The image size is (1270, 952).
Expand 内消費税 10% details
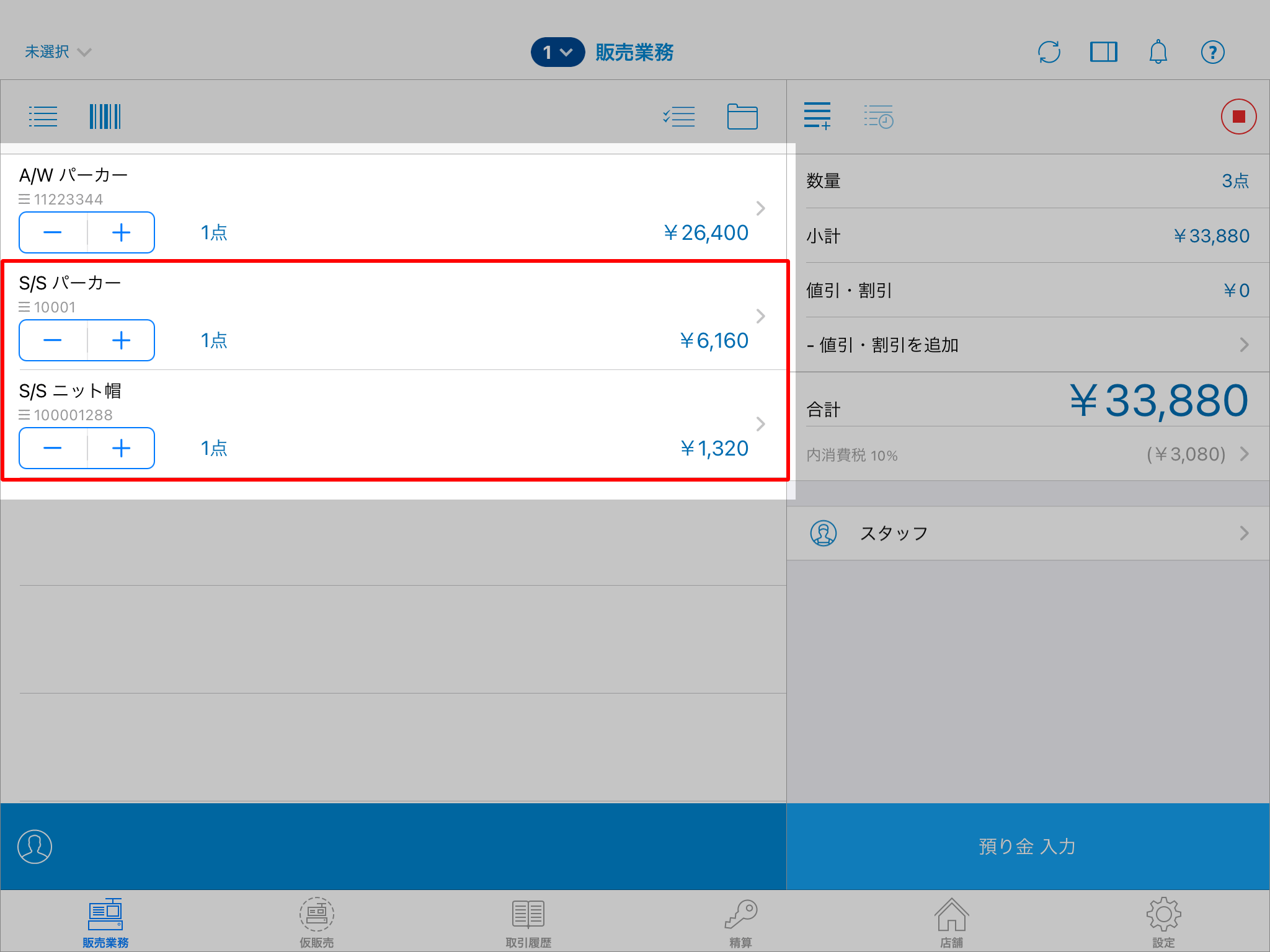(1028, 454)
